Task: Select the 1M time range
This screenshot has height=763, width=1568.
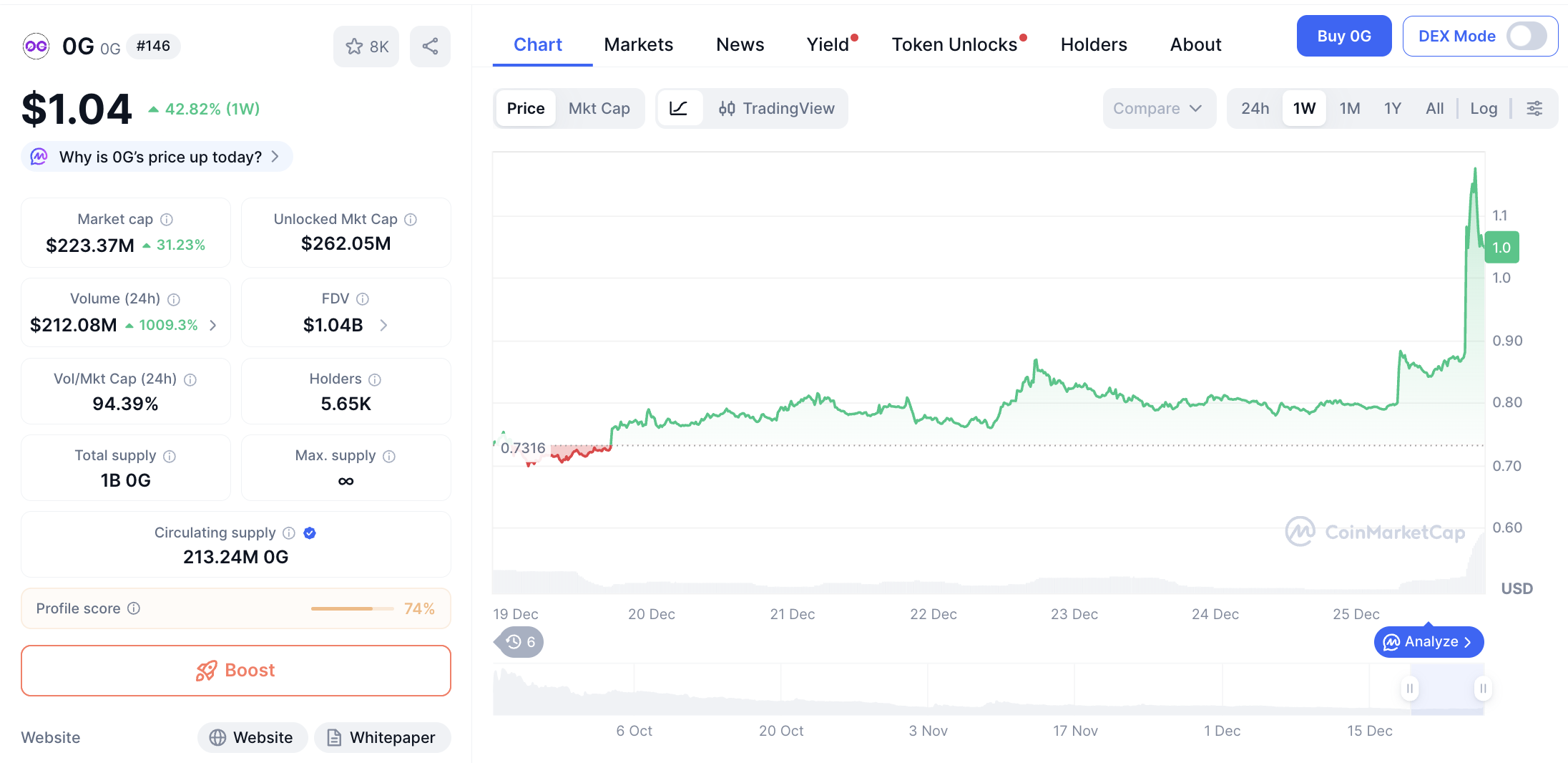Action: click(1349, 108)
